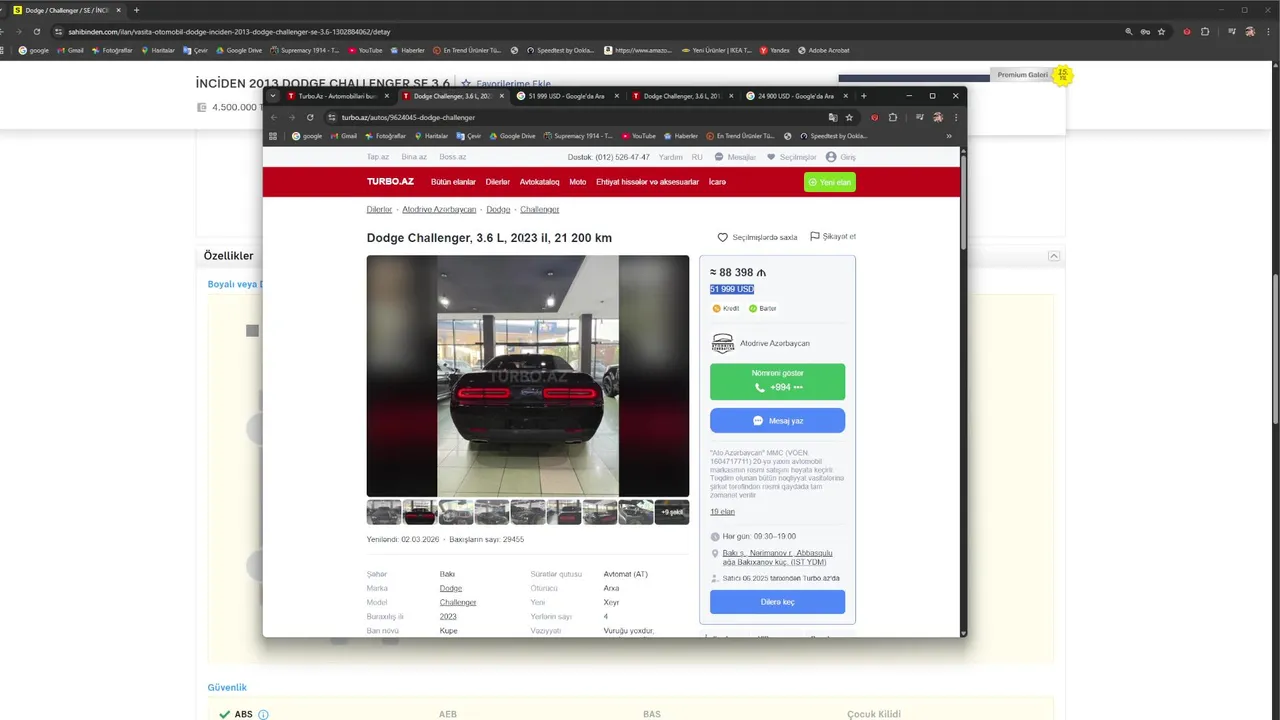This screenshot has height=720, width=1280.
Task: Click the Atodrive Azərbaycan breadcrumb
Action: pos(439,209)
